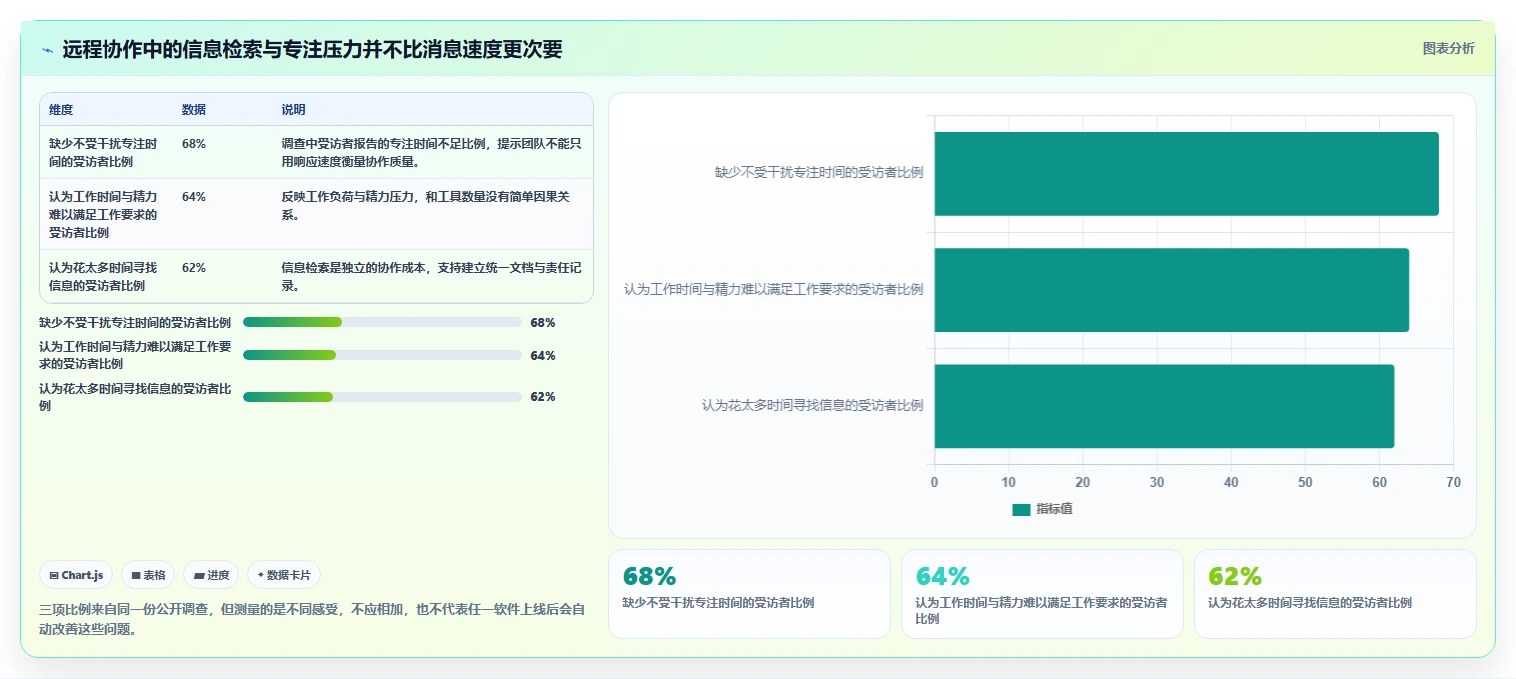Screen dimensions: 1516x679
Task: Select table row name 认为花太多时间寻找信息的受访者比例
Action: pyautogui.click(x=103, y=277)
